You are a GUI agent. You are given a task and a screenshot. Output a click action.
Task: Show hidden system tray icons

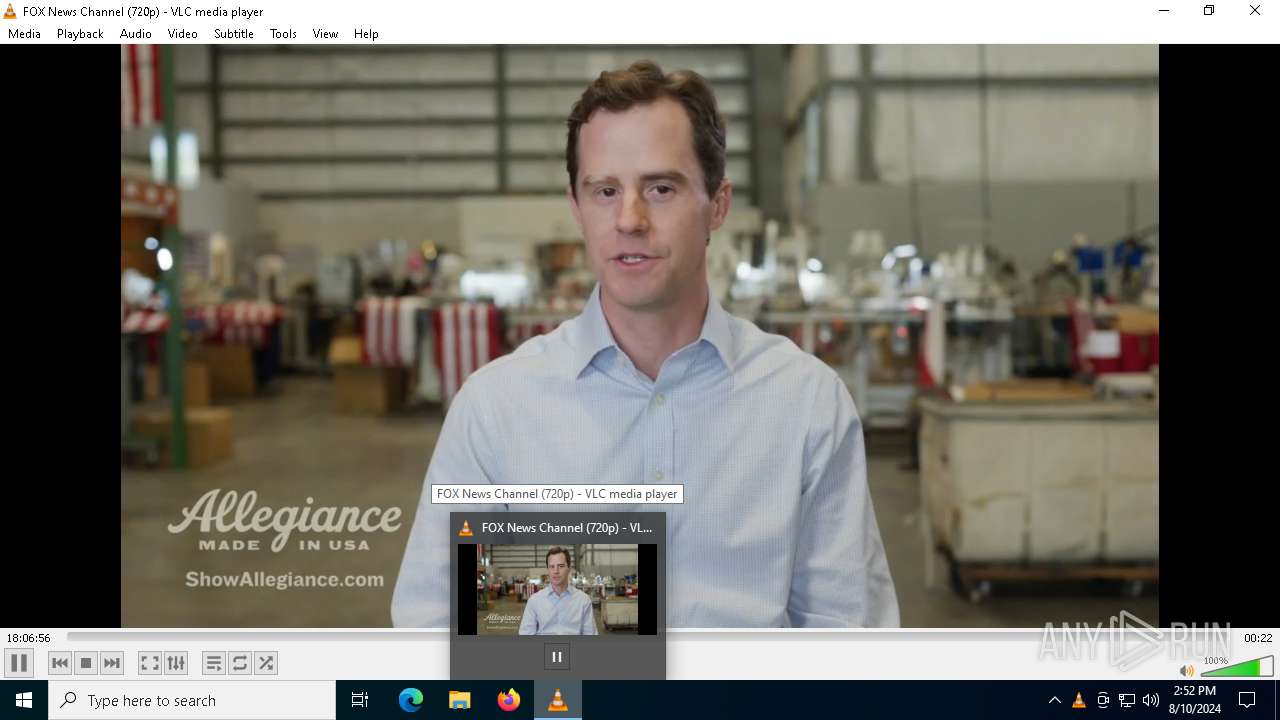tap(1054, 700)
